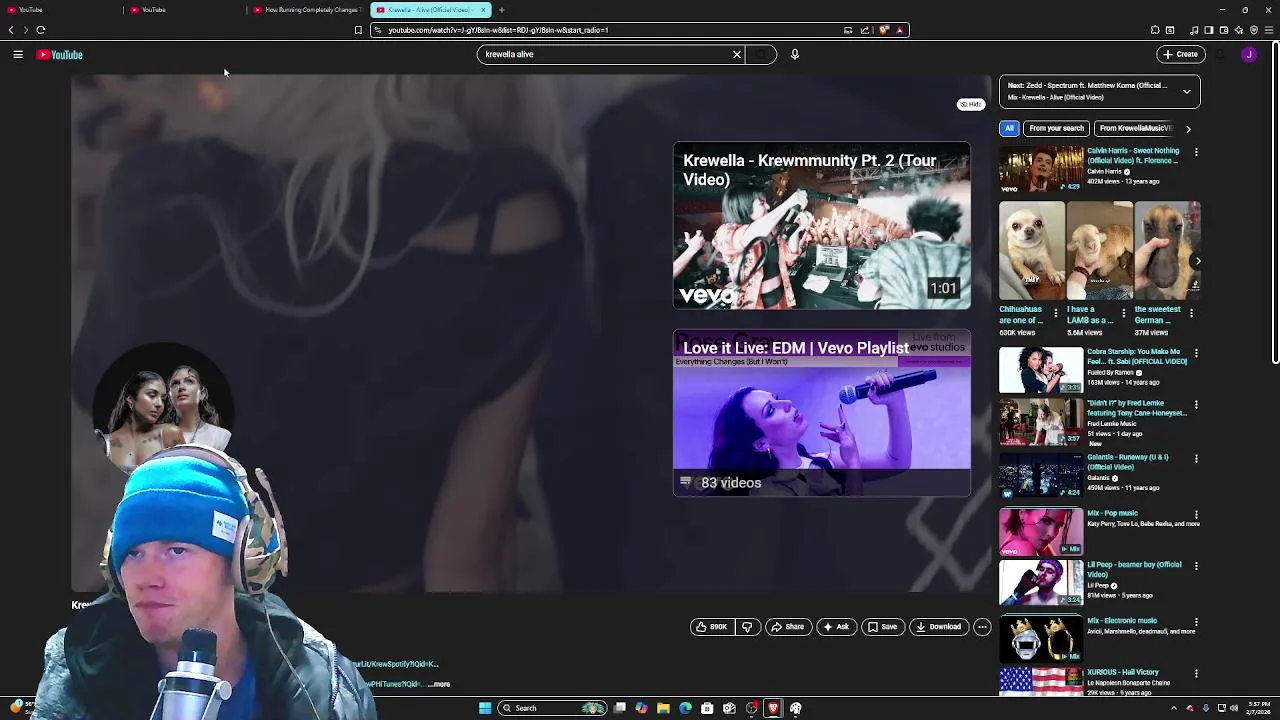Open Microsoft Store from the taskbar
1280x720 pixels.
(707, 708)
